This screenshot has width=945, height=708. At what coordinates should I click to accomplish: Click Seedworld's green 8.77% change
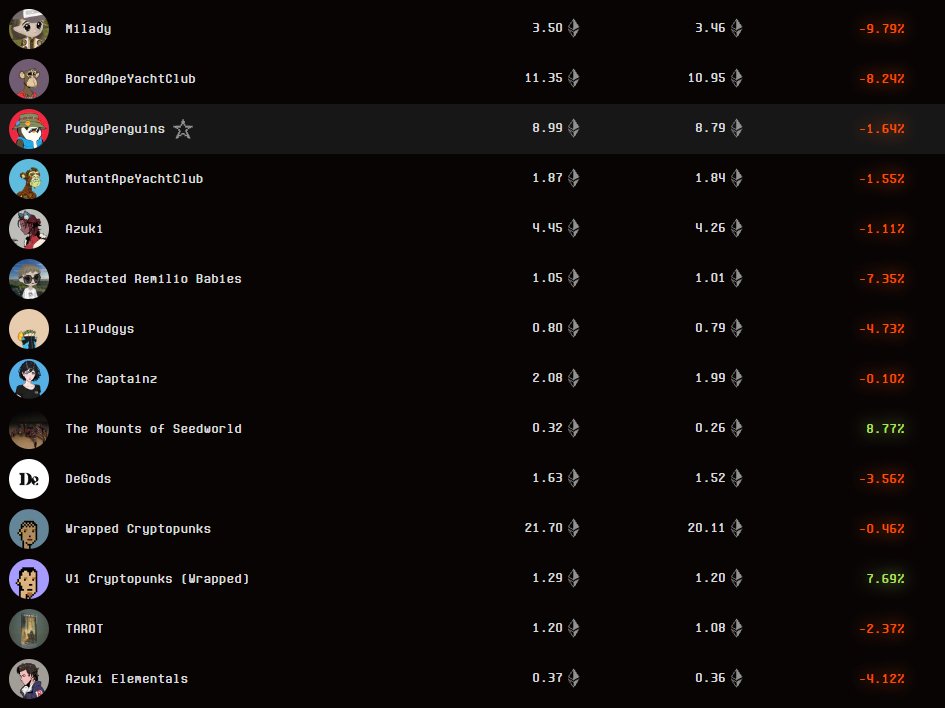[x=885, y=428]
